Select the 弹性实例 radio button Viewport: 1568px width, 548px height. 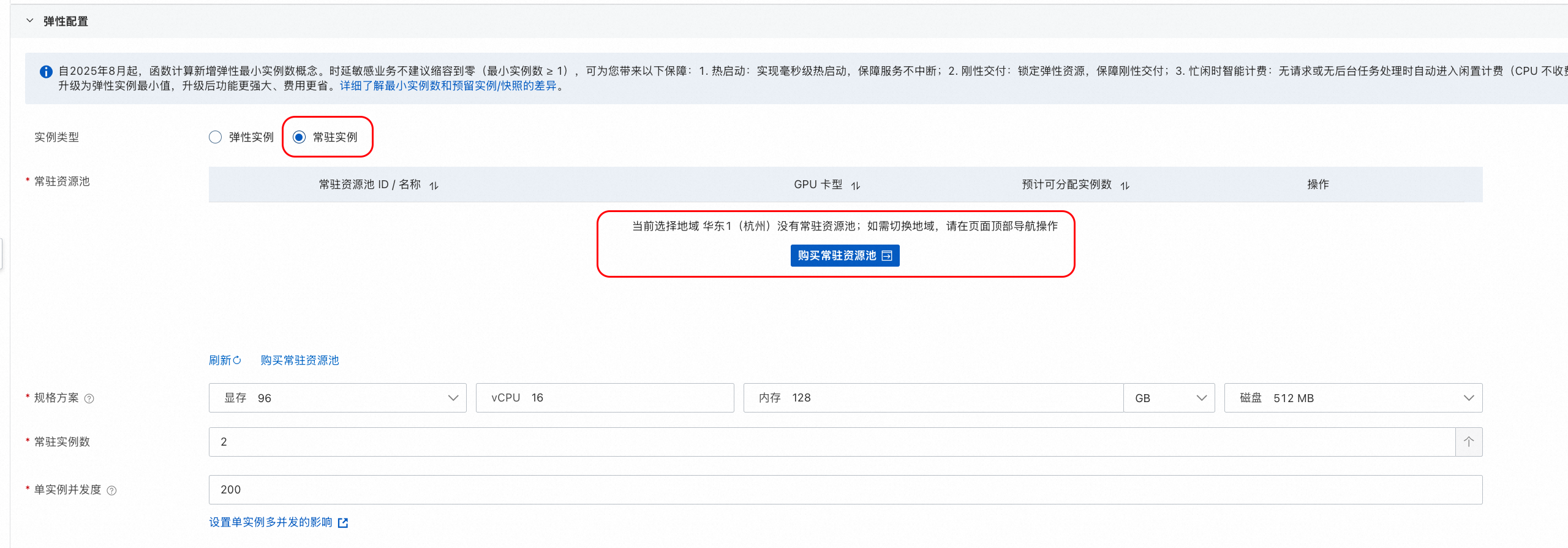point(215,137)
